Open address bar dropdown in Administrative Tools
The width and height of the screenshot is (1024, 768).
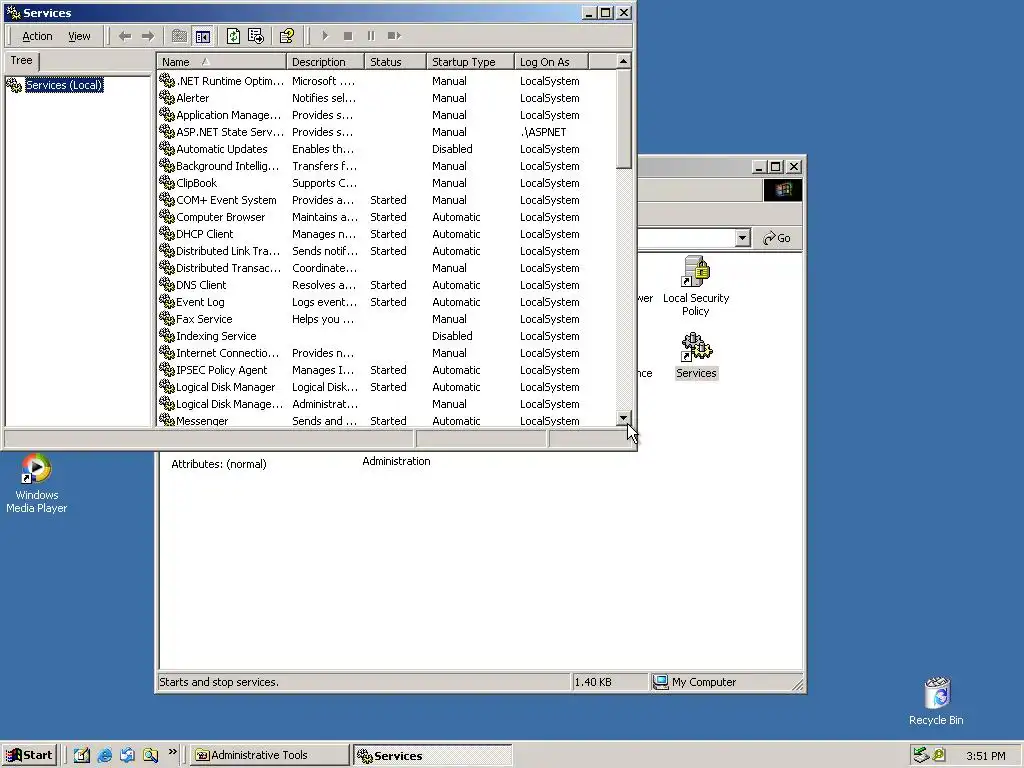[x=742, y=238]
